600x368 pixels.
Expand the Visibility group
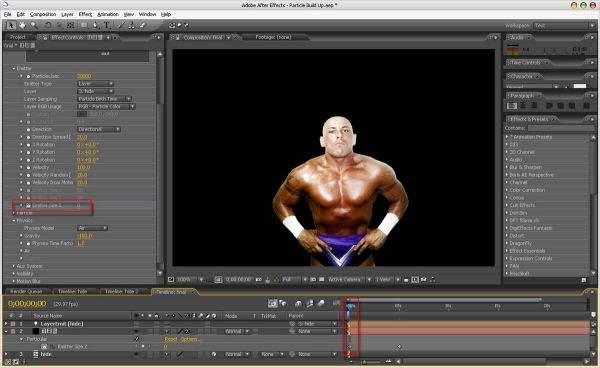click(14, 274)
